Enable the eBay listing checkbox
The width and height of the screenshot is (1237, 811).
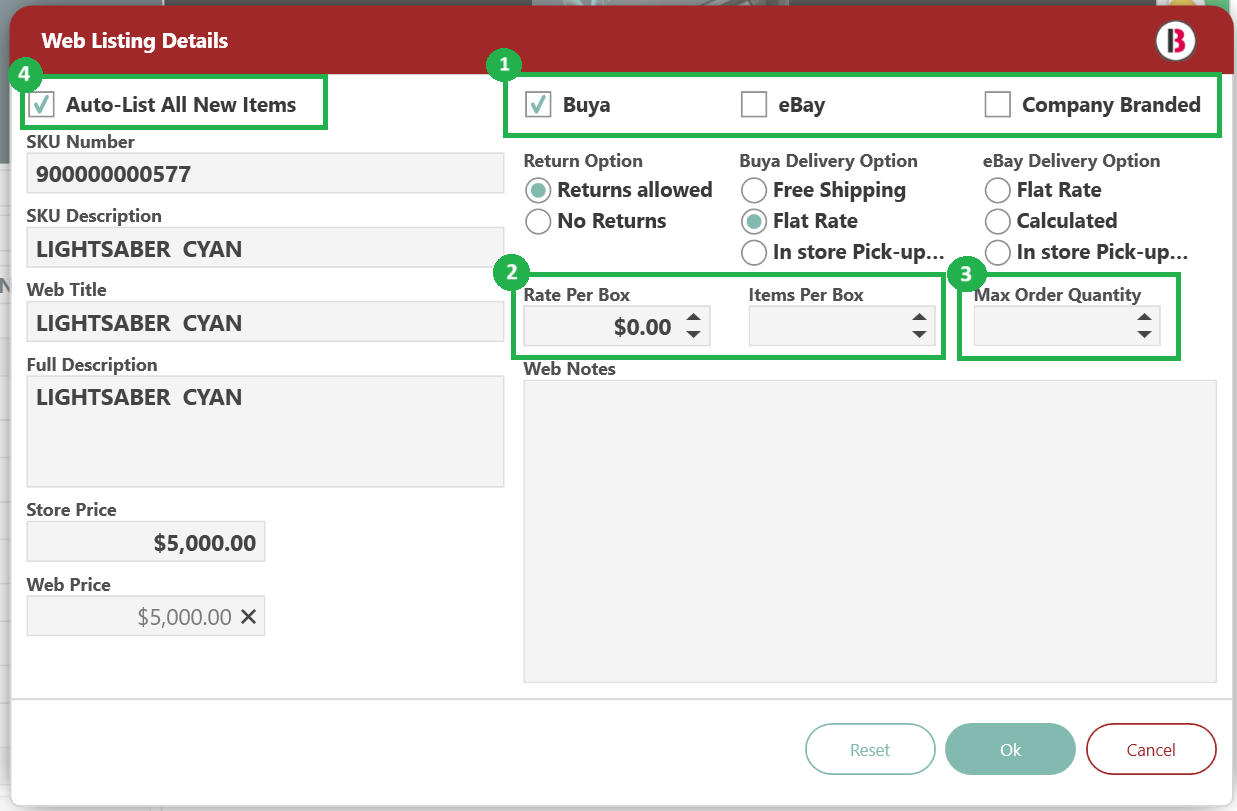pos(754,104)
